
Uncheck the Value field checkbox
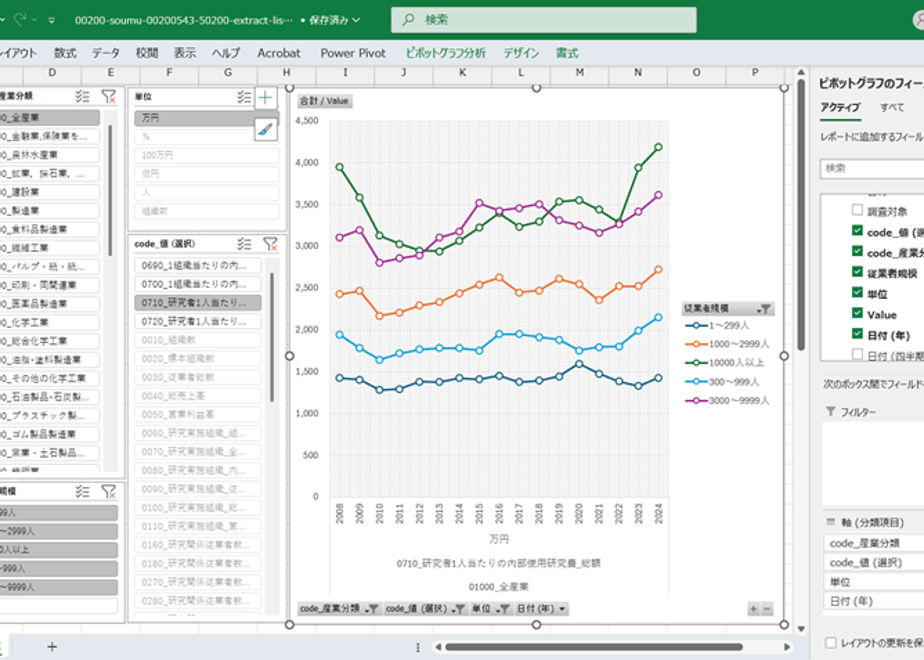pos(857,313)
